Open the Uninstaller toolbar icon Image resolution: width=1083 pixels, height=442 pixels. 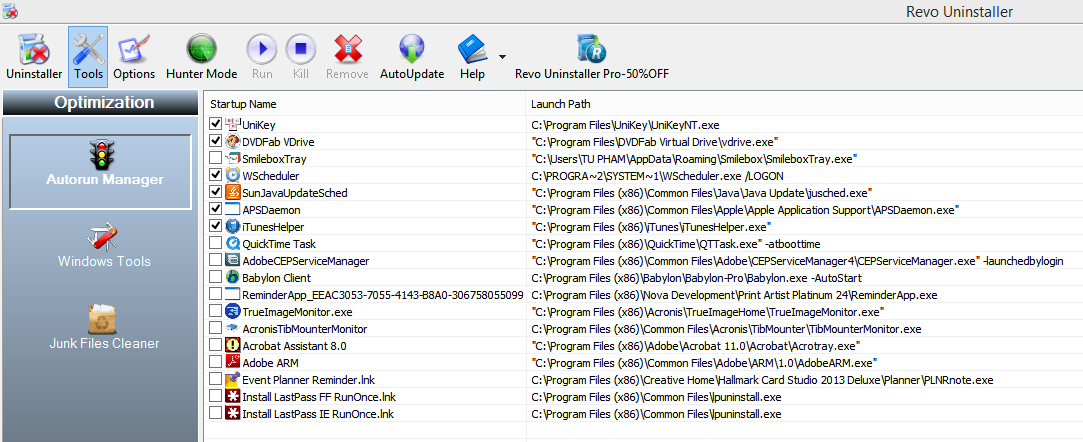34,50
